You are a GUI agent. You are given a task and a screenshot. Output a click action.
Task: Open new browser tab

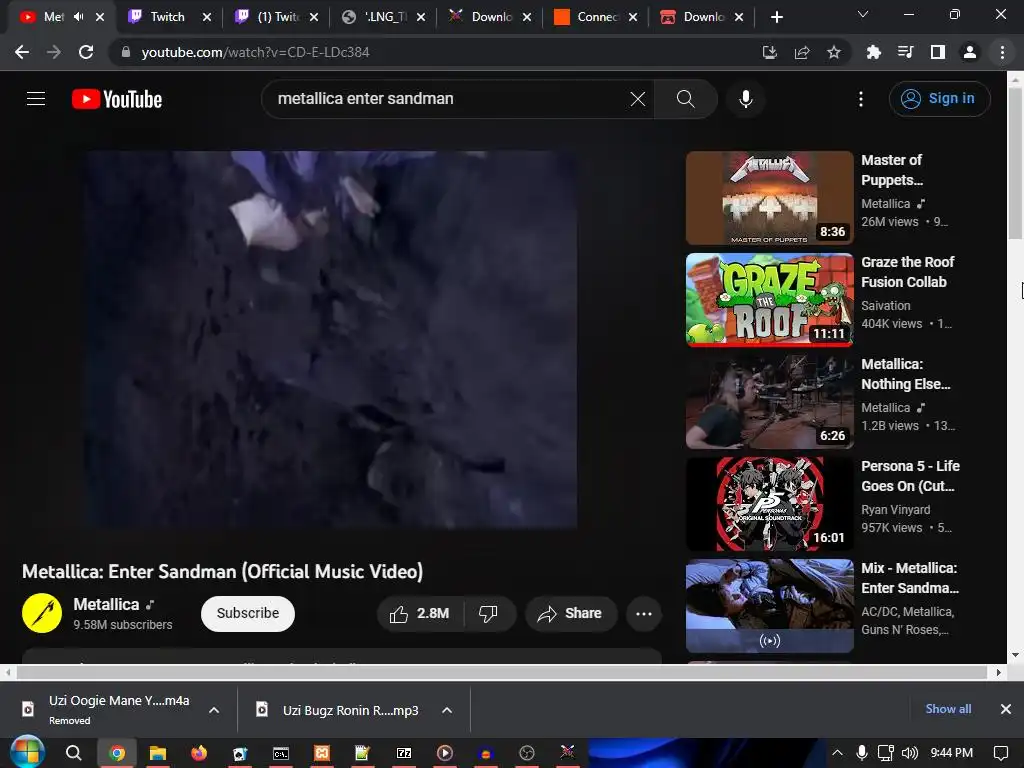tap(776, 17)
